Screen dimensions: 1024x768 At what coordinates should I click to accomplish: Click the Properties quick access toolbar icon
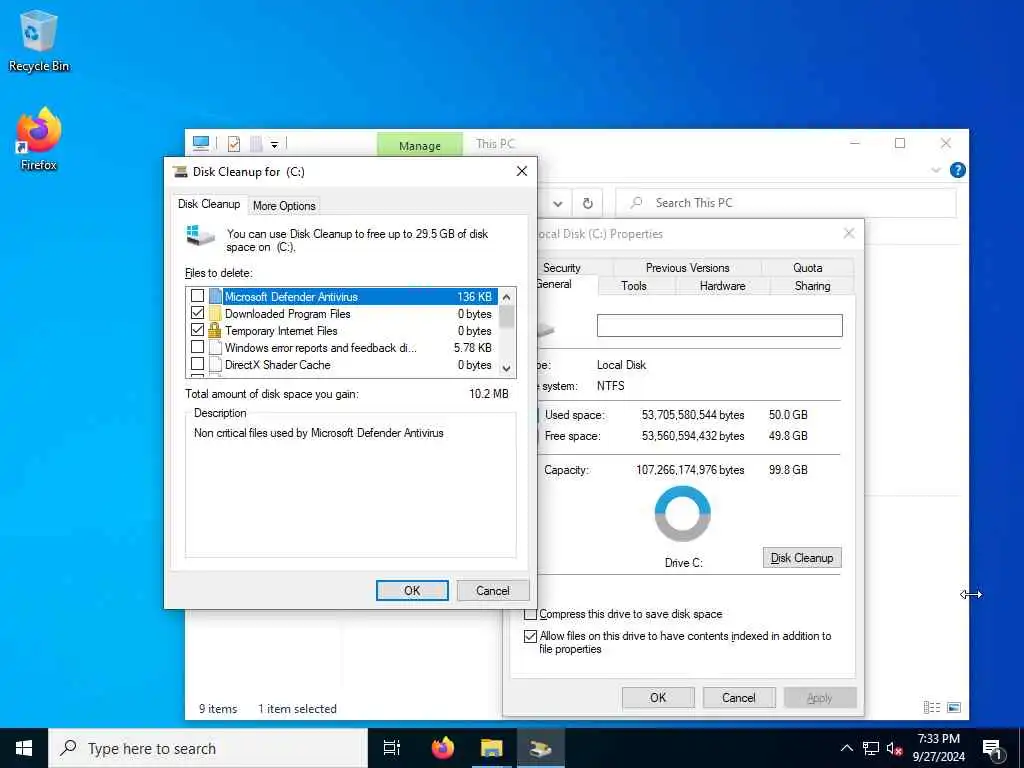234,144
